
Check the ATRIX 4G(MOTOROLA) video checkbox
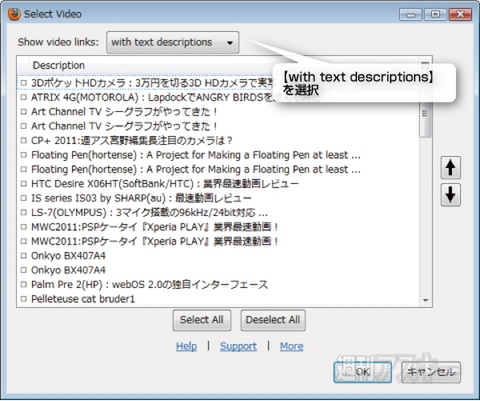point(23,97)
